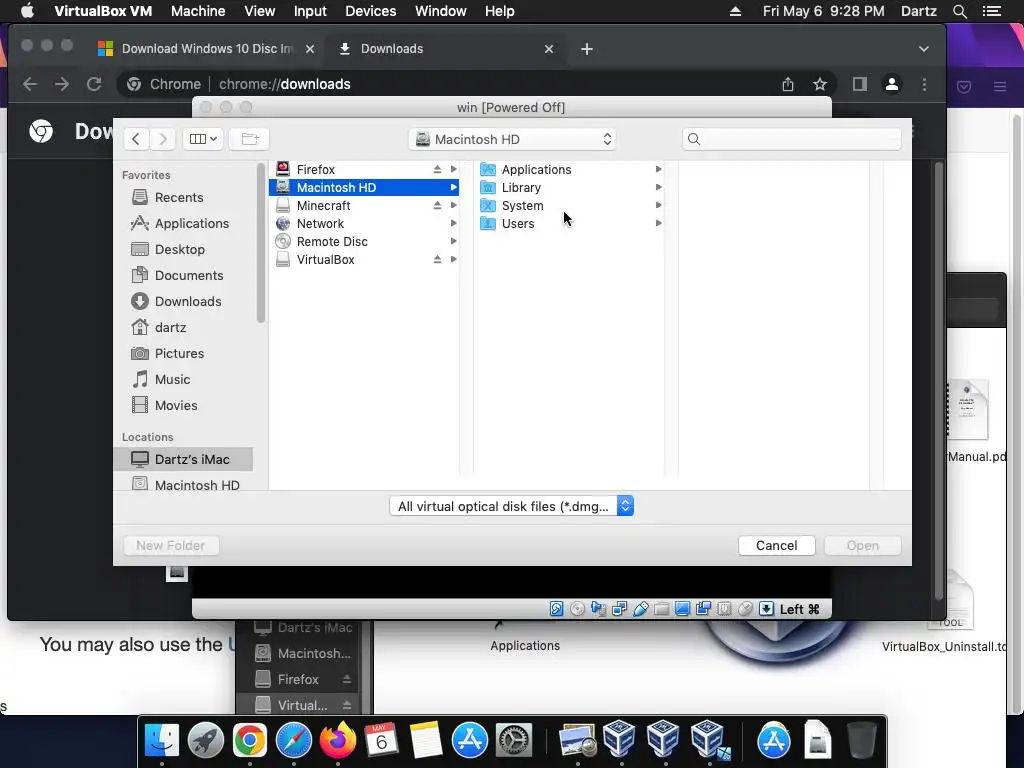Screen dimensions: 1024x768
Task: Click the display indicator in VM status bar
Action: (x=682, y=609)
